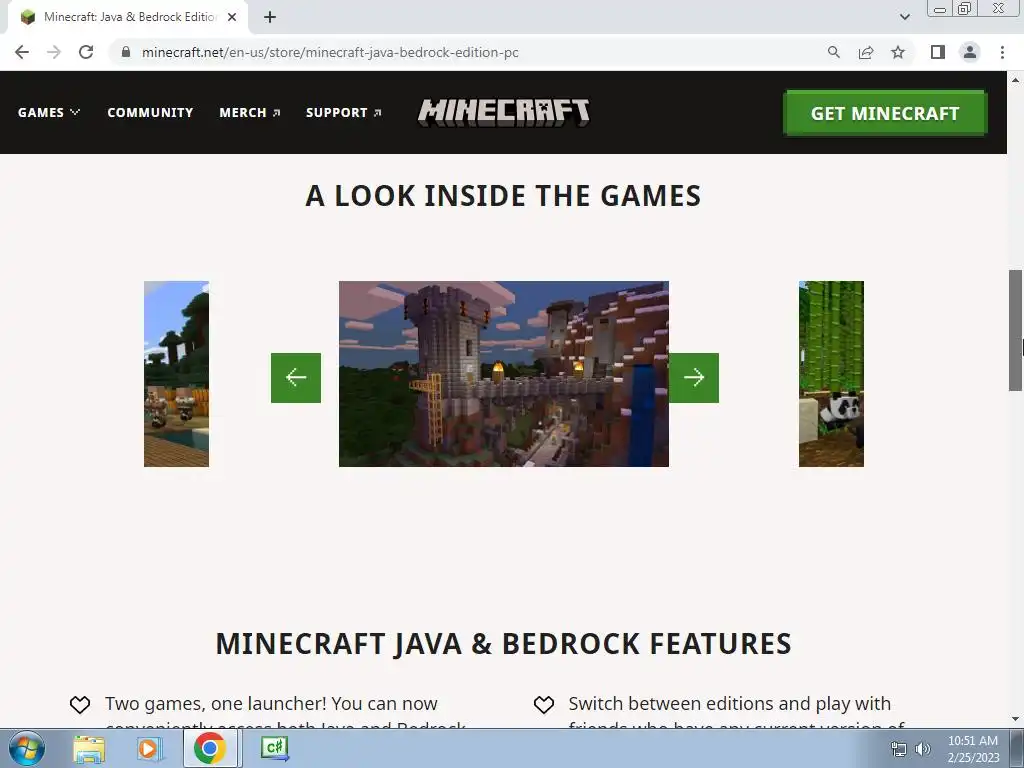Click the Minecraft logo
The height and width of the screenshot is (768, 1024).
[504, 112]
